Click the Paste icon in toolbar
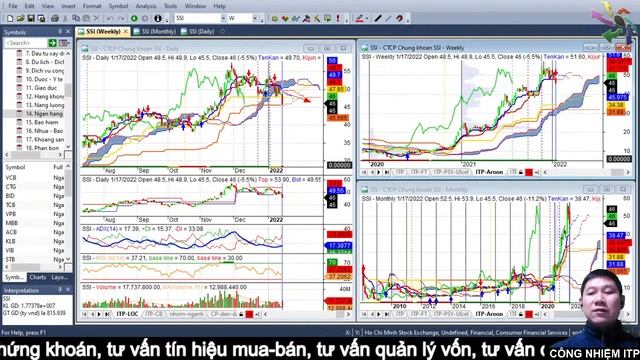The width and height of the screenshot is (640, 360). coord(86,18)
